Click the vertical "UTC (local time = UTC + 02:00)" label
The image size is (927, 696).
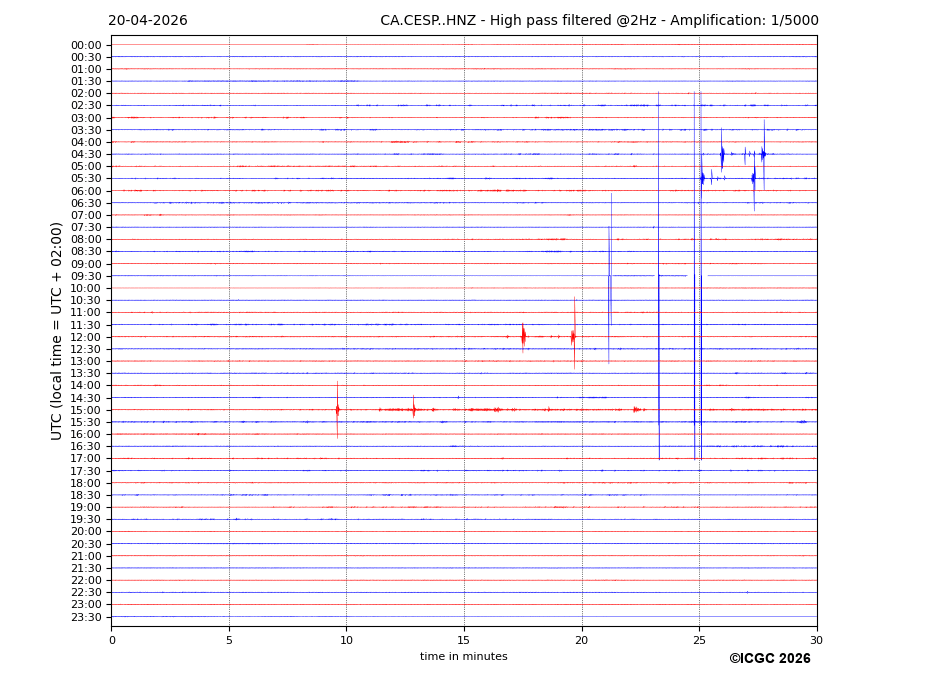coord(57,330)
